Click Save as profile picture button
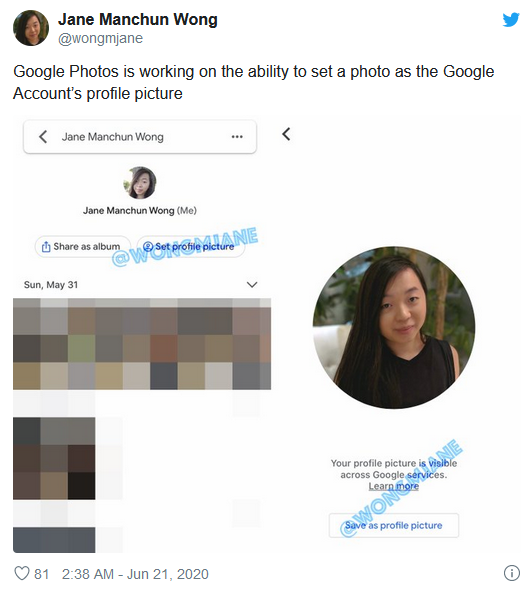 (x=394, y=525)
